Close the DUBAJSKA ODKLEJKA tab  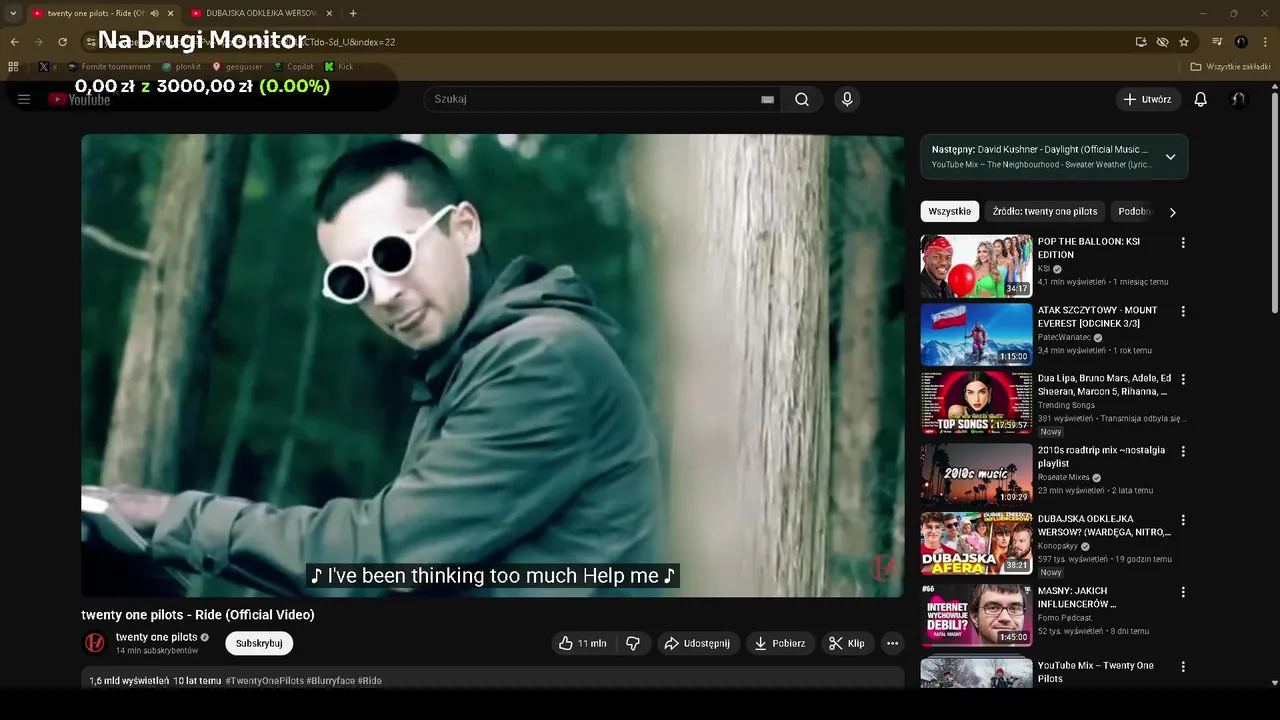click(x=329, y=13)
